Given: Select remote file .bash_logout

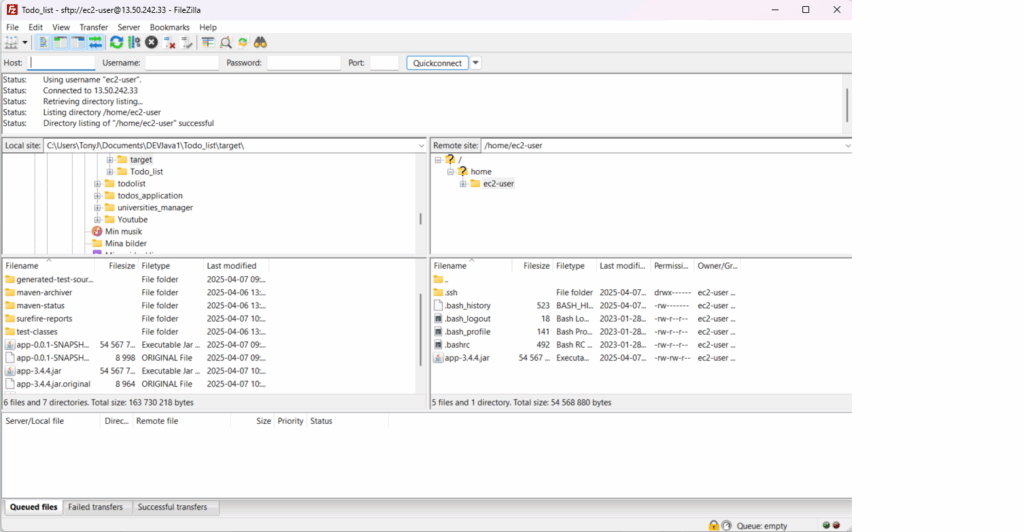Looking at the screenshot, I should tap(468, 319).
